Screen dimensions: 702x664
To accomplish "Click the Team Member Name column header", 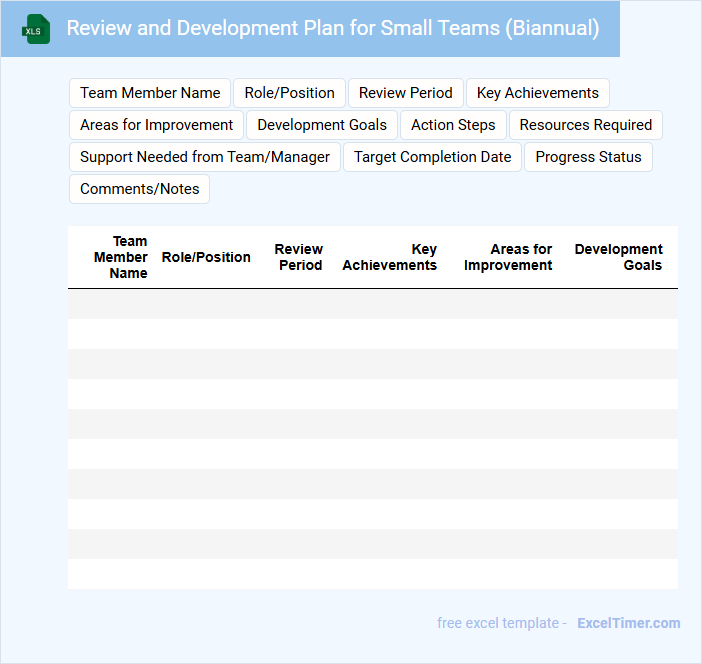I will point(121,257).
